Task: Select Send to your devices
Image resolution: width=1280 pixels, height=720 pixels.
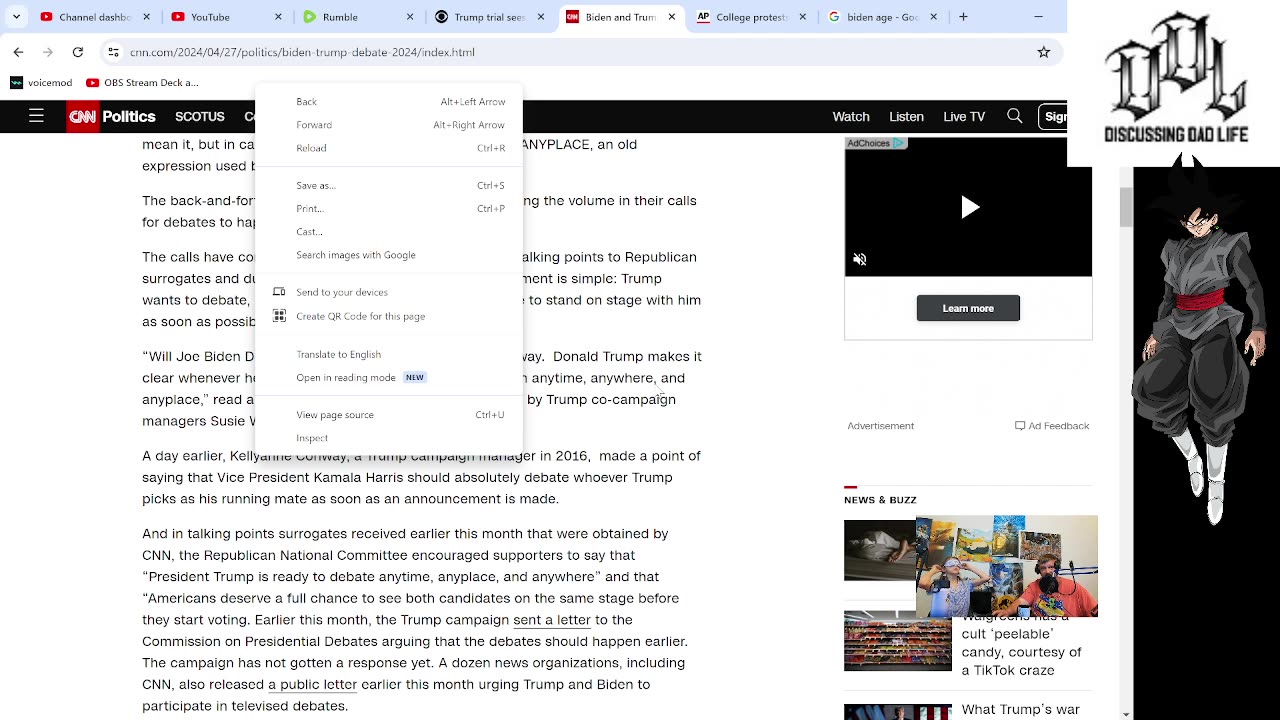Action: point(389,292)
